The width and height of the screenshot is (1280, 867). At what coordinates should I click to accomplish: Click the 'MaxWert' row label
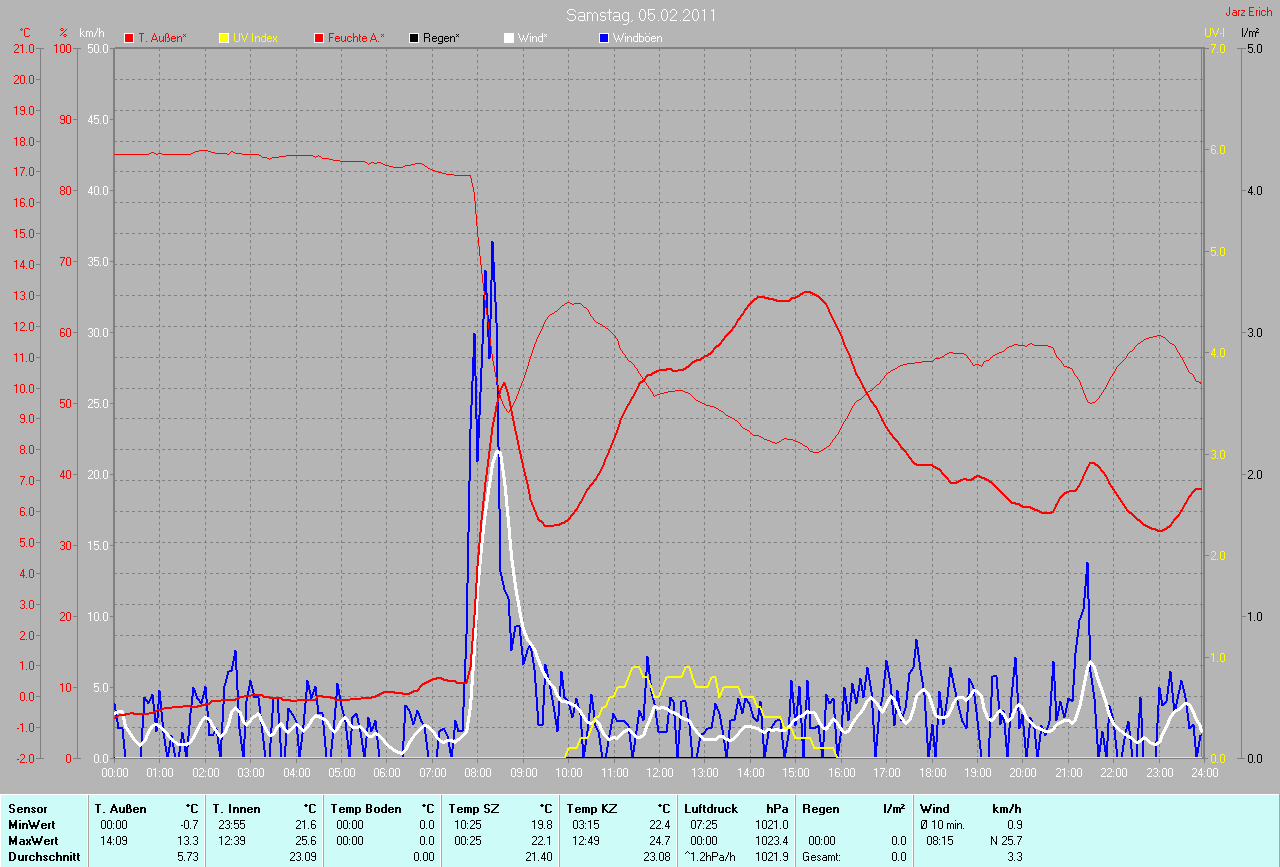point(32,841)
